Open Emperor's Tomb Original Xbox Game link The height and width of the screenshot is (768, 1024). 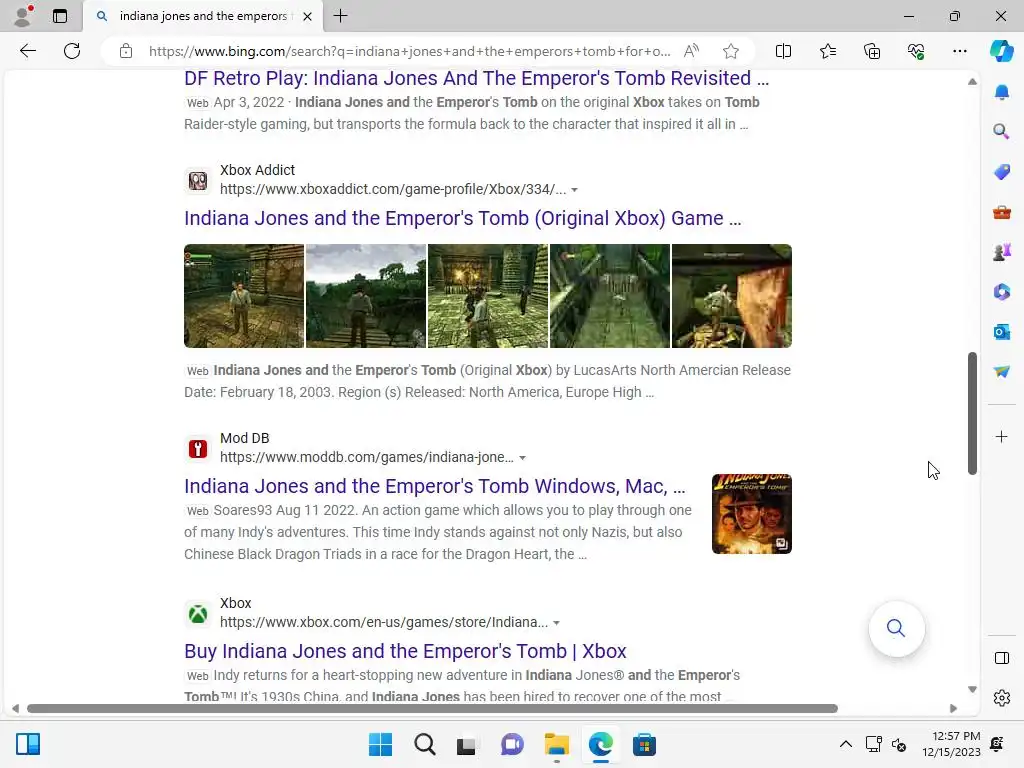(x=462, y=218)
